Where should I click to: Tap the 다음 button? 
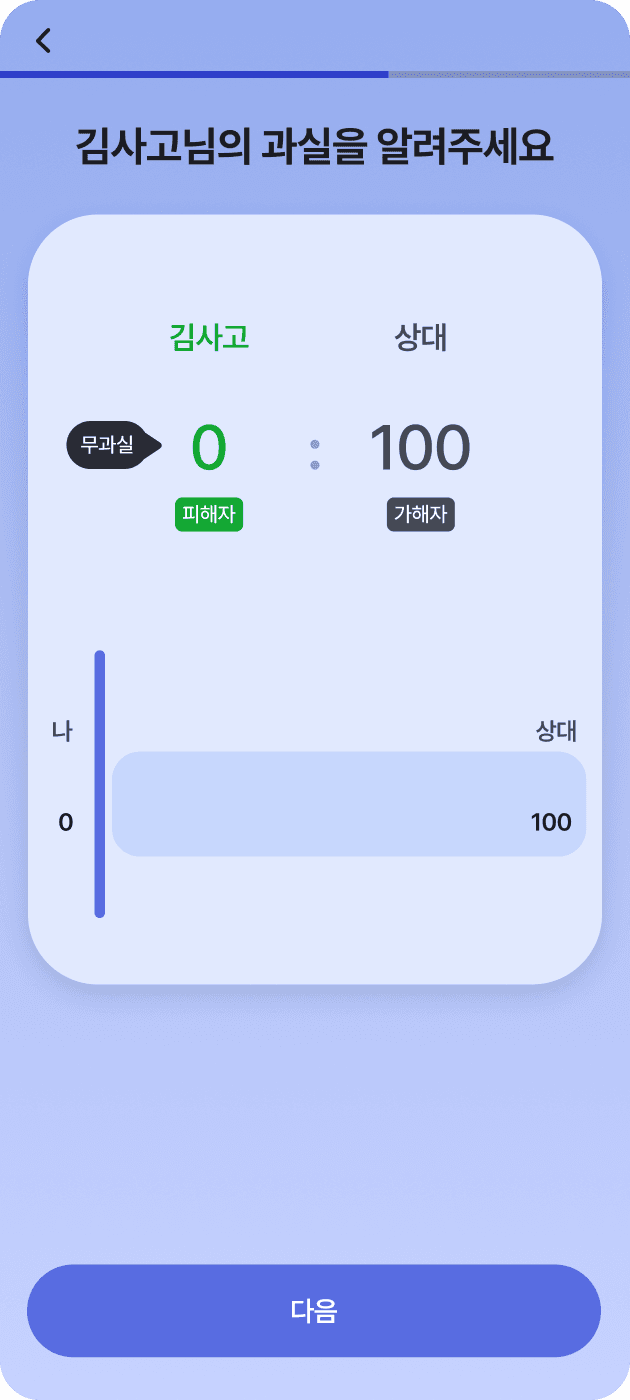(x=314, y=1311)
